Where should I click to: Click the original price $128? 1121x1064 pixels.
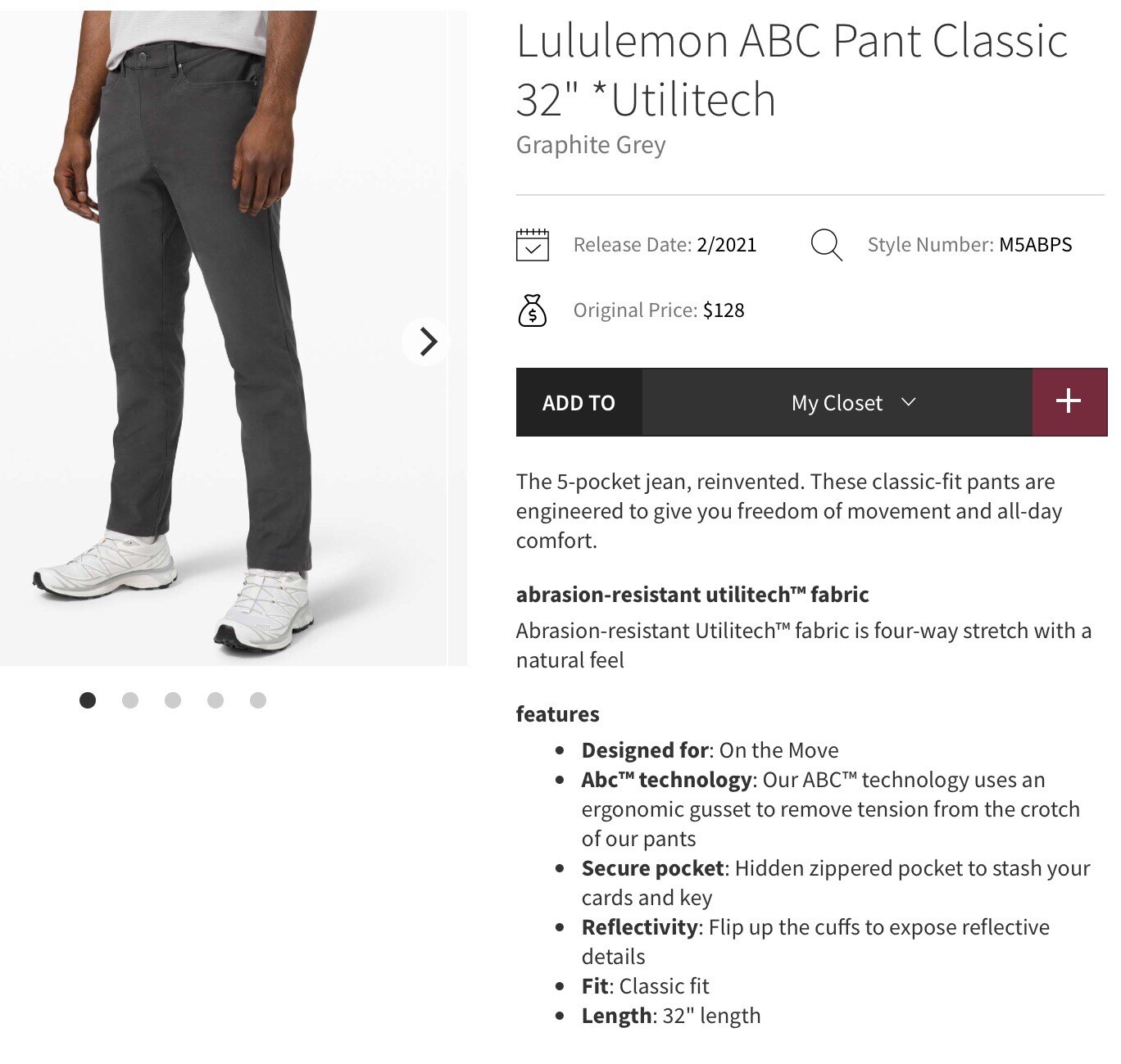click(724, 310)
